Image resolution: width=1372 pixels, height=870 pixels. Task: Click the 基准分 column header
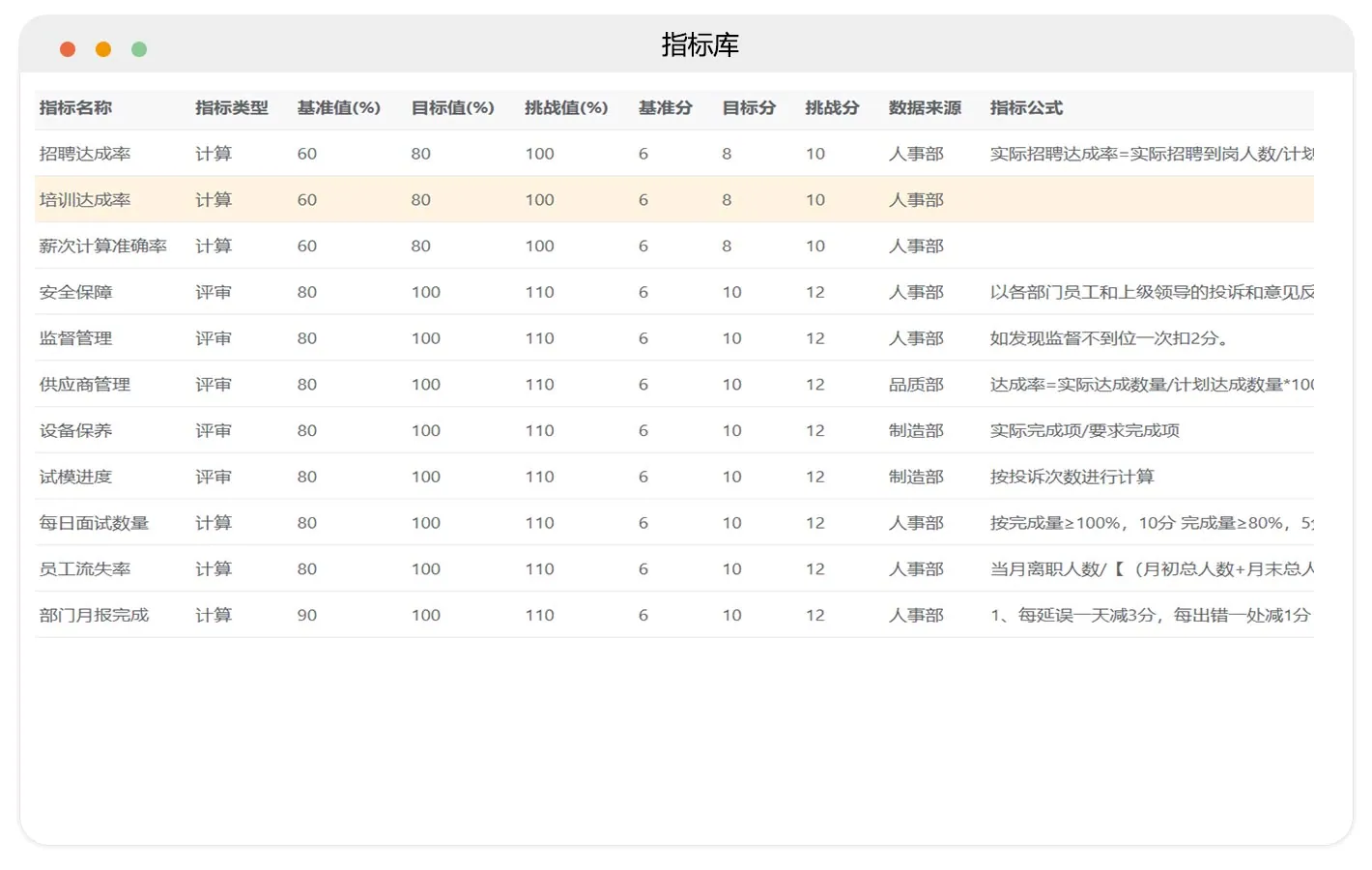(666, 108)
